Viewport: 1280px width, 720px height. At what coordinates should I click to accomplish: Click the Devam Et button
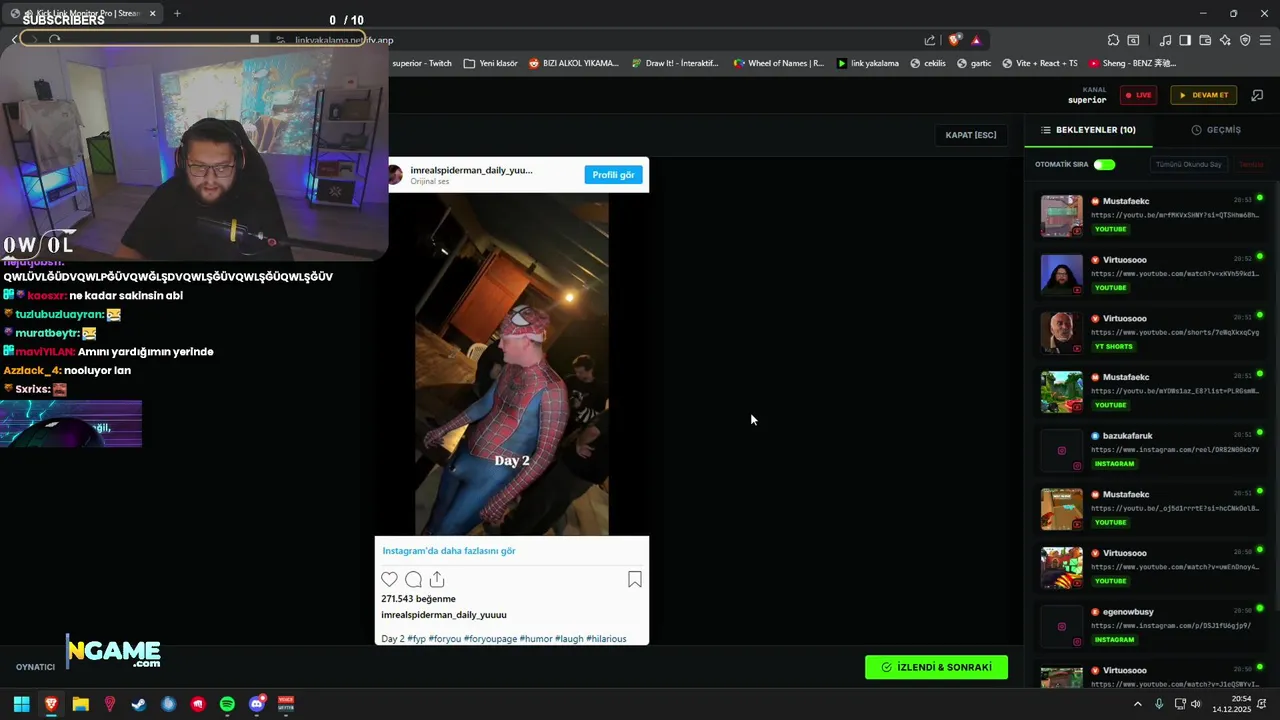pyautogui.click(x=1203, y=95)
